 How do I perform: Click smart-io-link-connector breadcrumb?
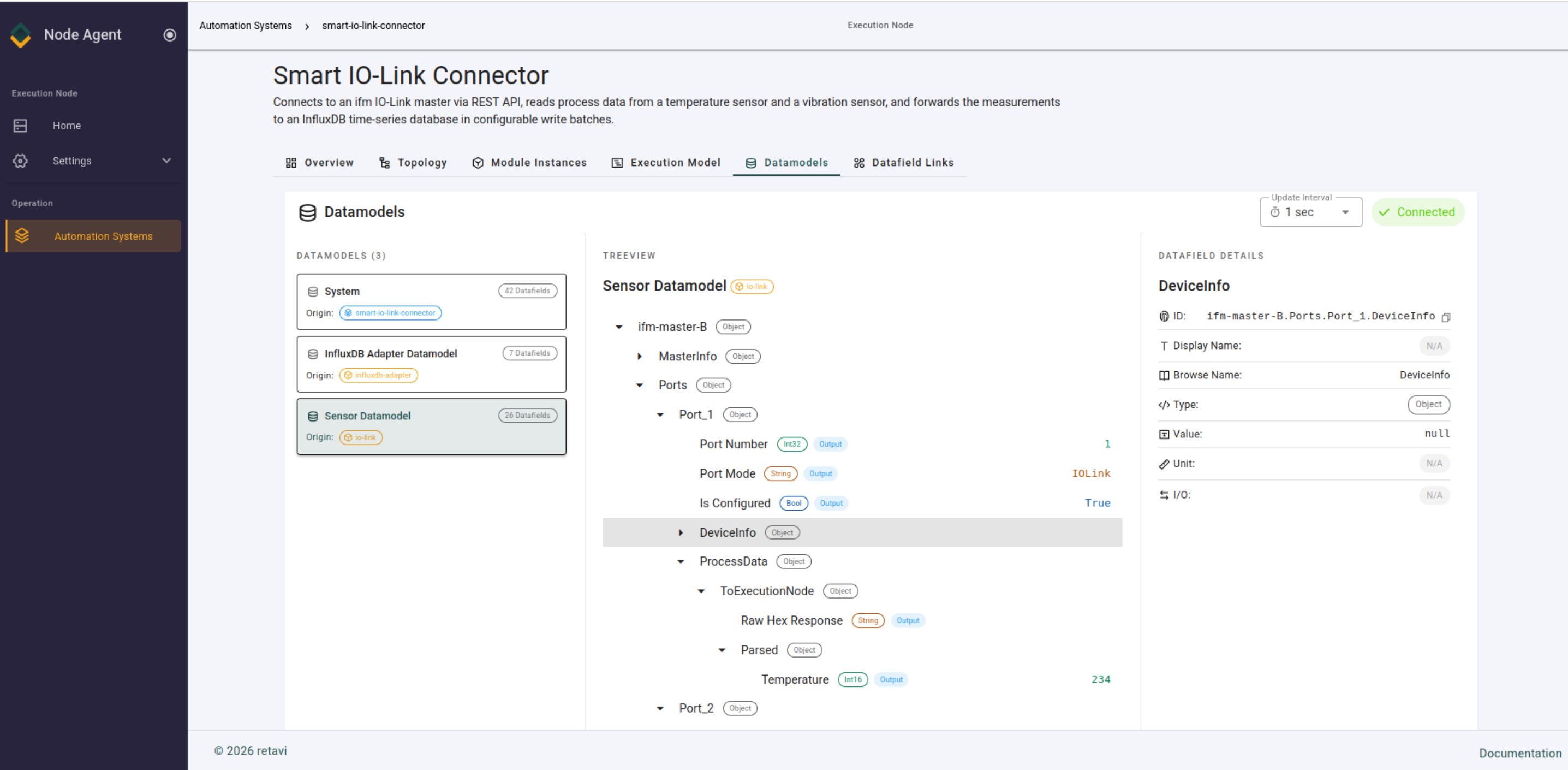click(x=373, y=26)
